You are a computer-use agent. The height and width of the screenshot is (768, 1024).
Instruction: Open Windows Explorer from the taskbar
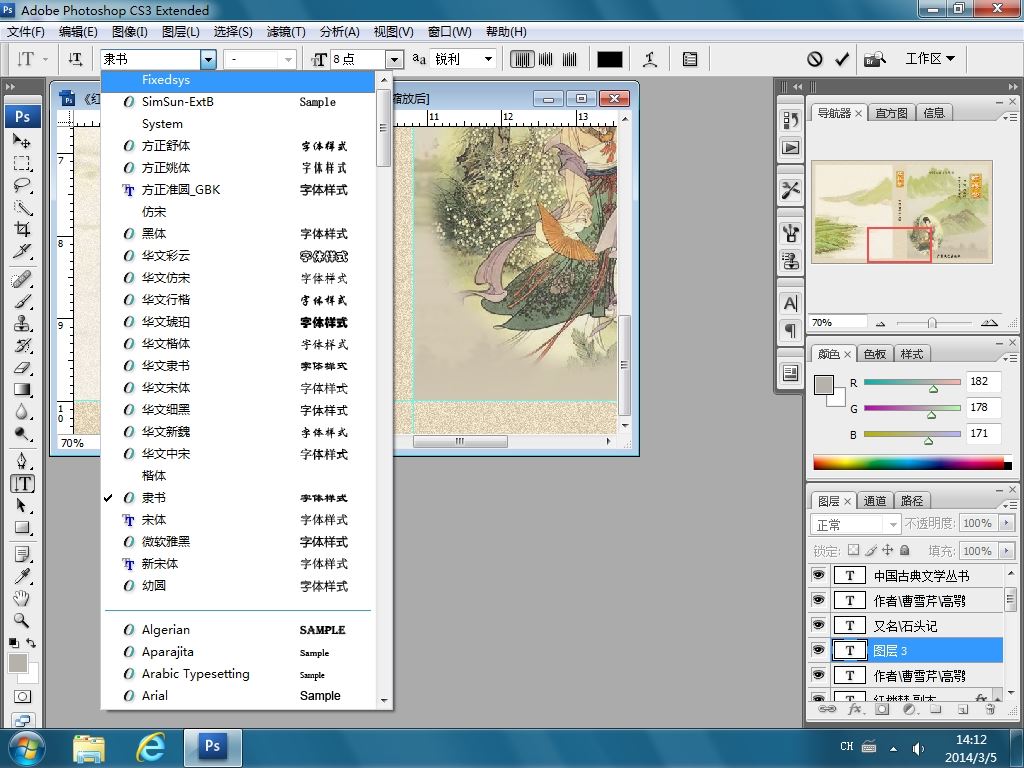coord(89,747)
